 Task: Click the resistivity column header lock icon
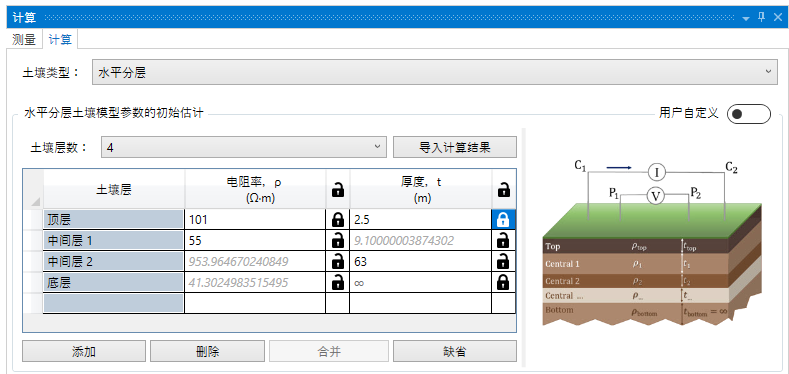point(338,190)
